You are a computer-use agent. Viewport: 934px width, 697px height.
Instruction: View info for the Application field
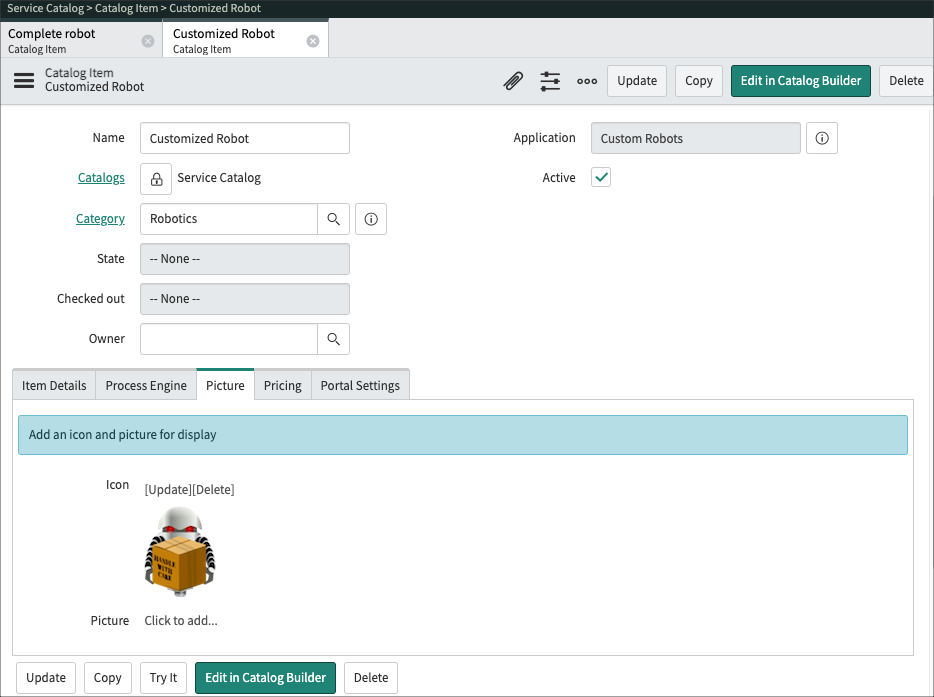tap(821, 138)
